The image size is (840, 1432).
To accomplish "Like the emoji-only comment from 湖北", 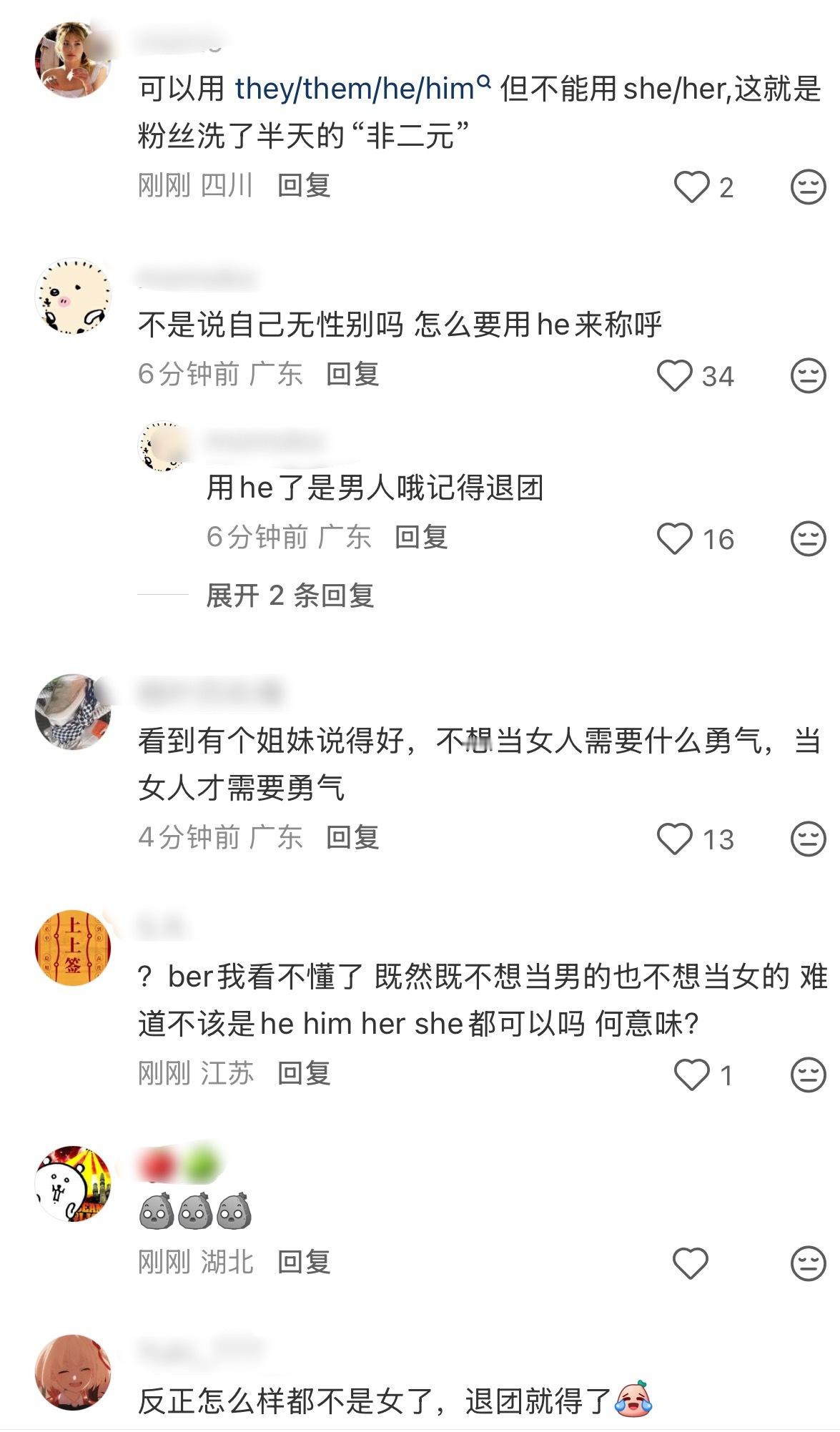I will pyautogui.click(x=691, y=1263).
